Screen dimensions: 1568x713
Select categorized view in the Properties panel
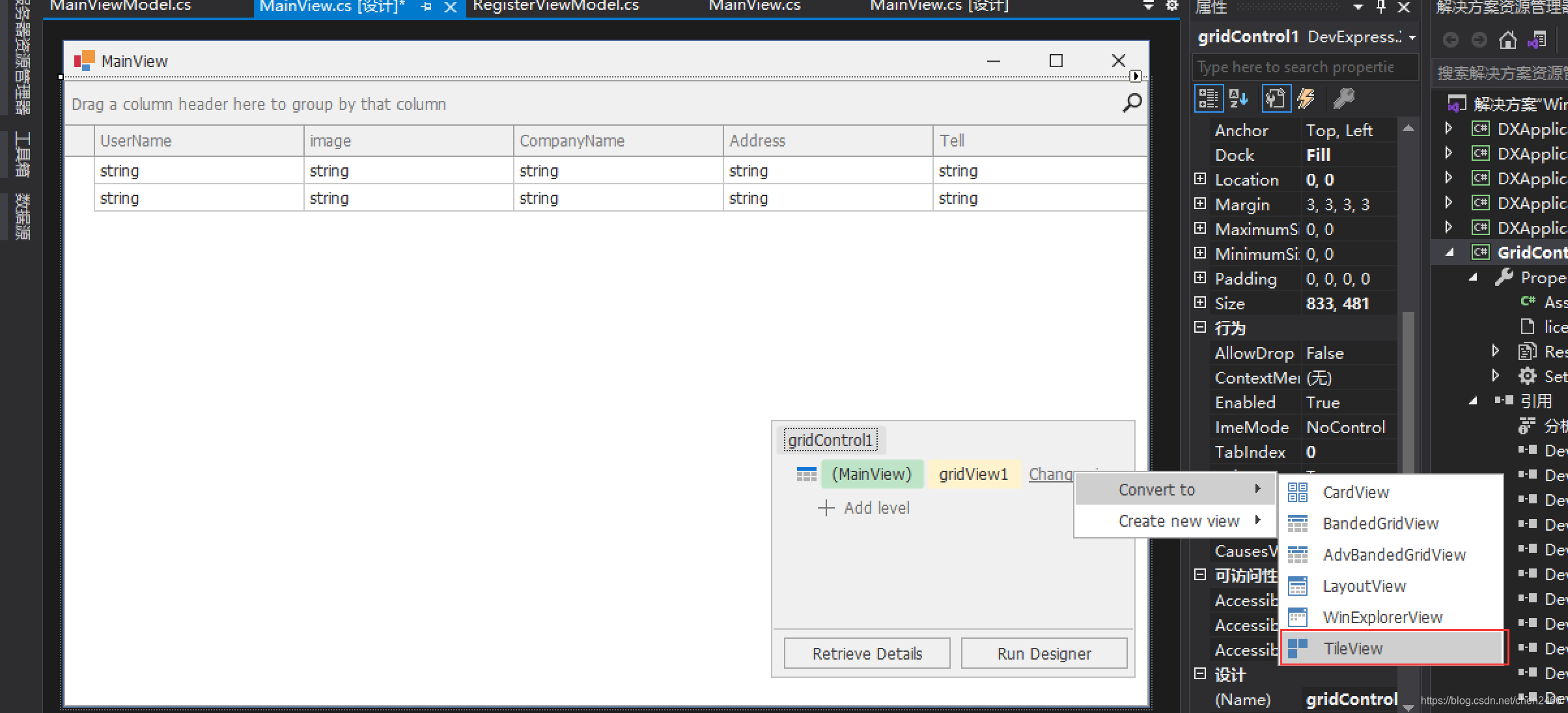click(x=1208, y=98)
